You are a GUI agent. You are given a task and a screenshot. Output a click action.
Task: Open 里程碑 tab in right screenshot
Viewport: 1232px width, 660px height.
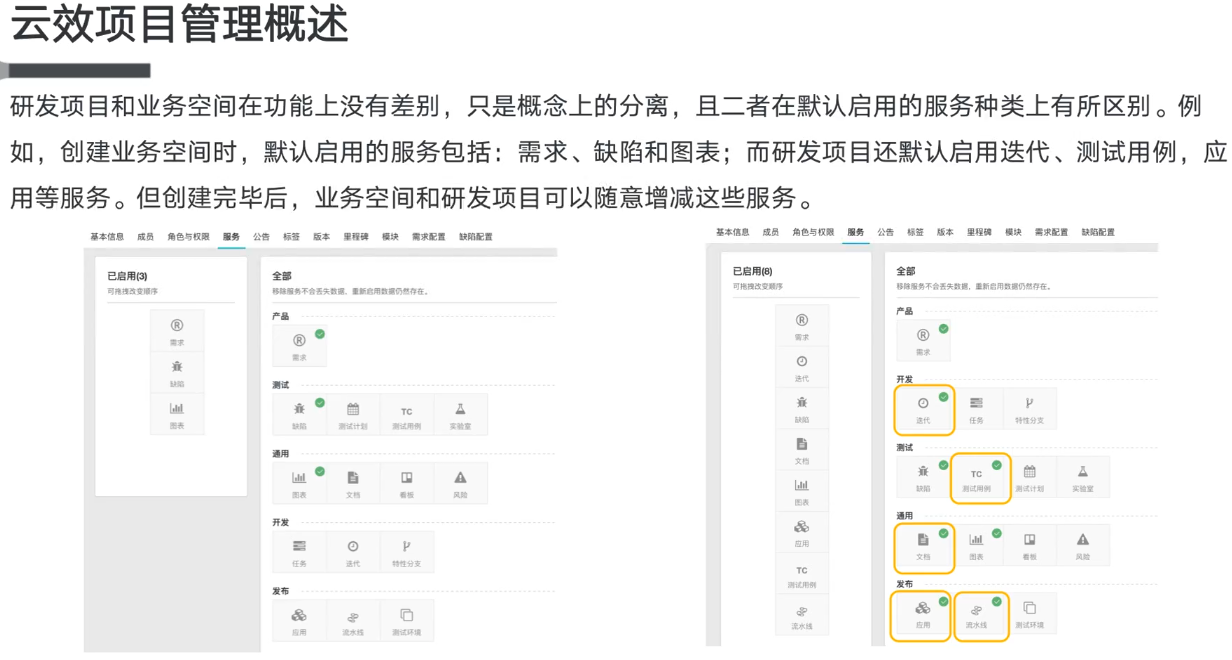pos(979,232)
